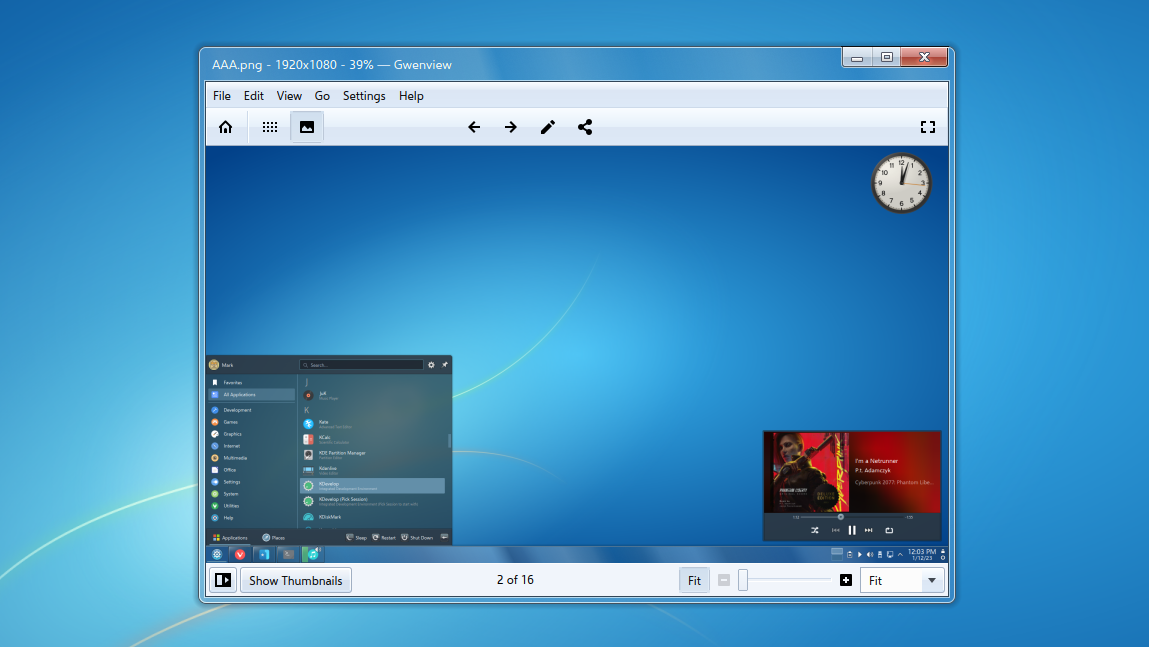The height and width of the screenshot is (647, 1149).
Task: Click the Show Thumbnails button
Action: click(x=296, y=580)
